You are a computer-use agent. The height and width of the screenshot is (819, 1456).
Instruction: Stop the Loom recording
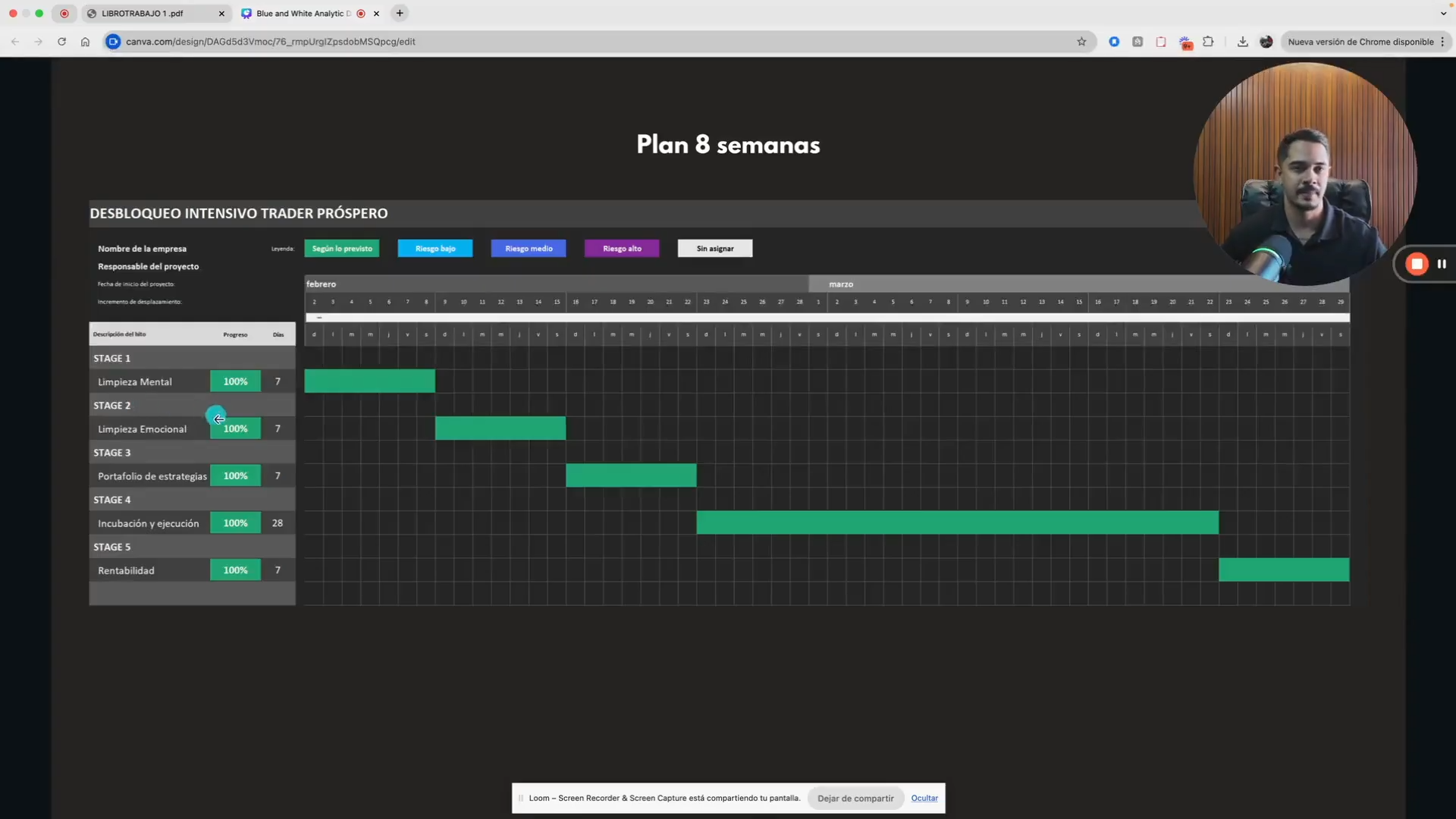[x=1416, y=264]
